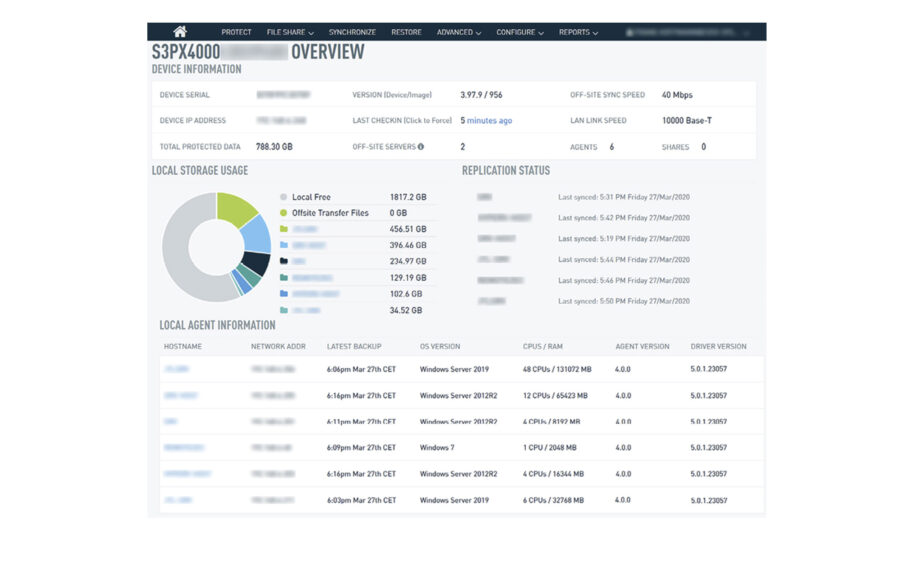914x571 pixels.
Task: Click folder icon beside 456.51 GB entry
Action: (284, 229)
